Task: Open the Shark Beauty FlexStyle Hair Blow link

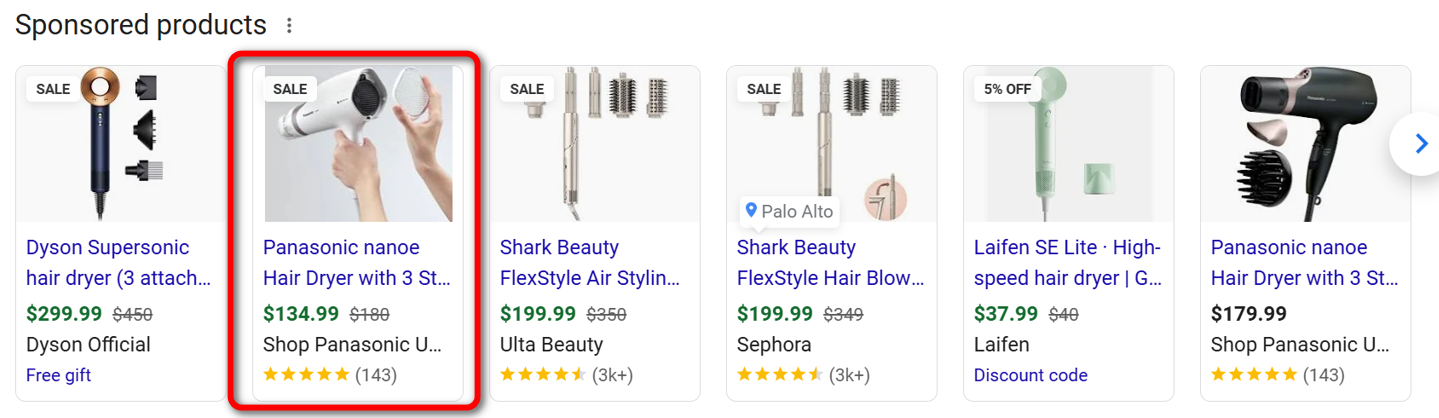Action: [x=826, y=263]
